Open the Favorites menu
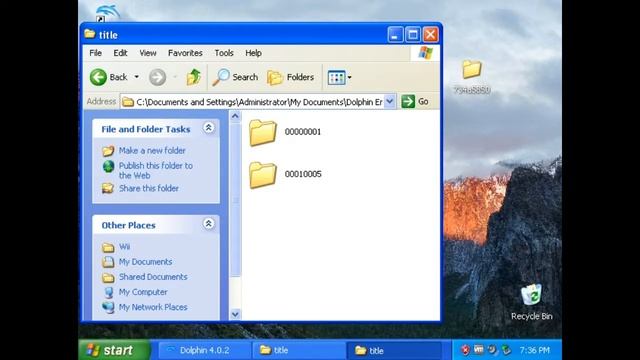Screen dimensions: 640x360 click(x=185, y=53)
